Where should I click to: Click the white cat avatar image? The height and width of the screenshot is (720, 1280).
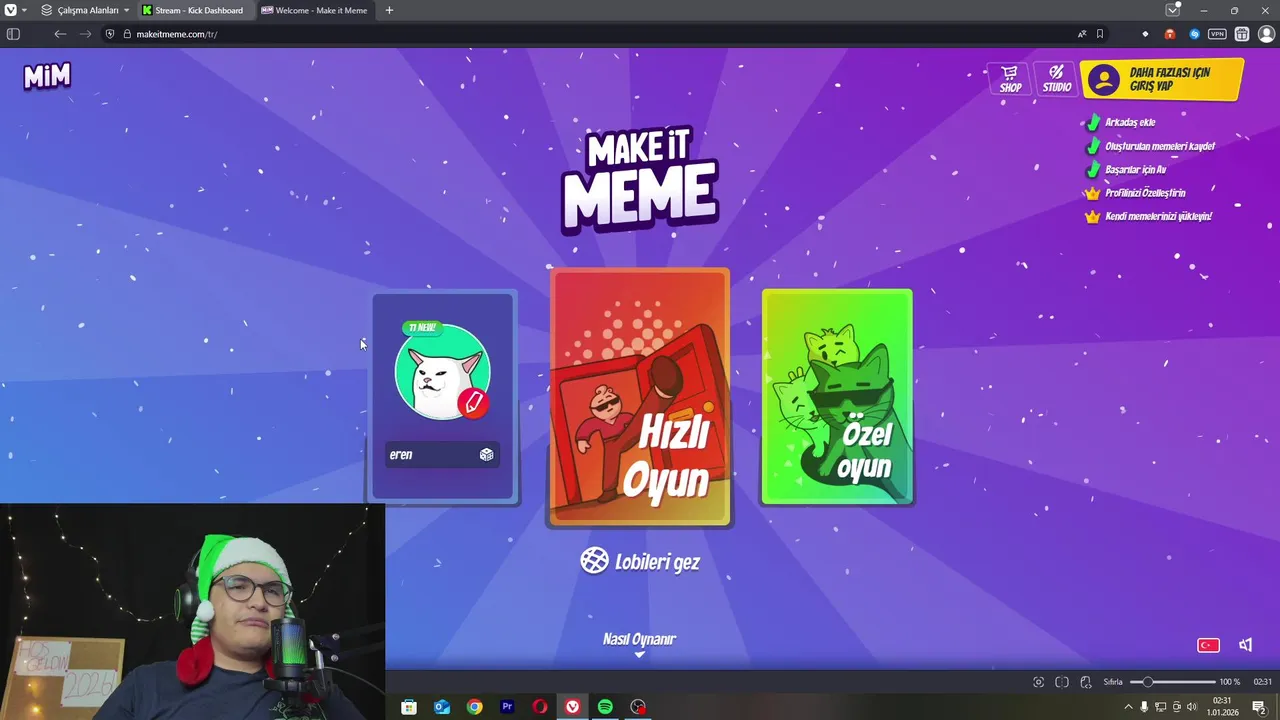click(442, 372)
